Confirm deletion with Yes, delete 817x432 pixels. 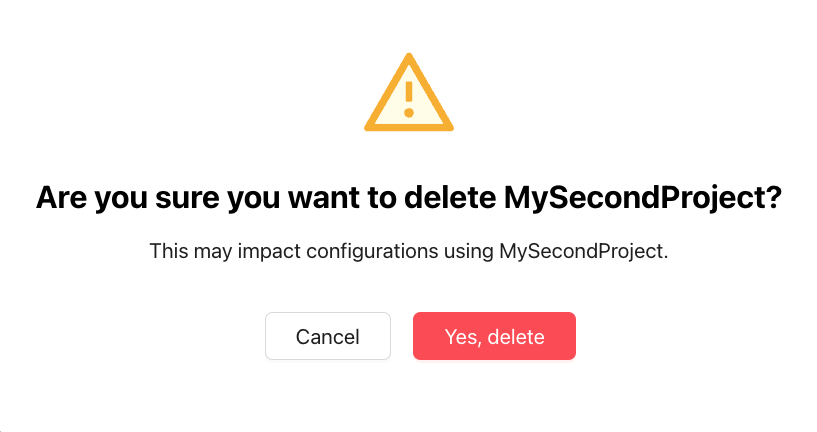[494, 336]
